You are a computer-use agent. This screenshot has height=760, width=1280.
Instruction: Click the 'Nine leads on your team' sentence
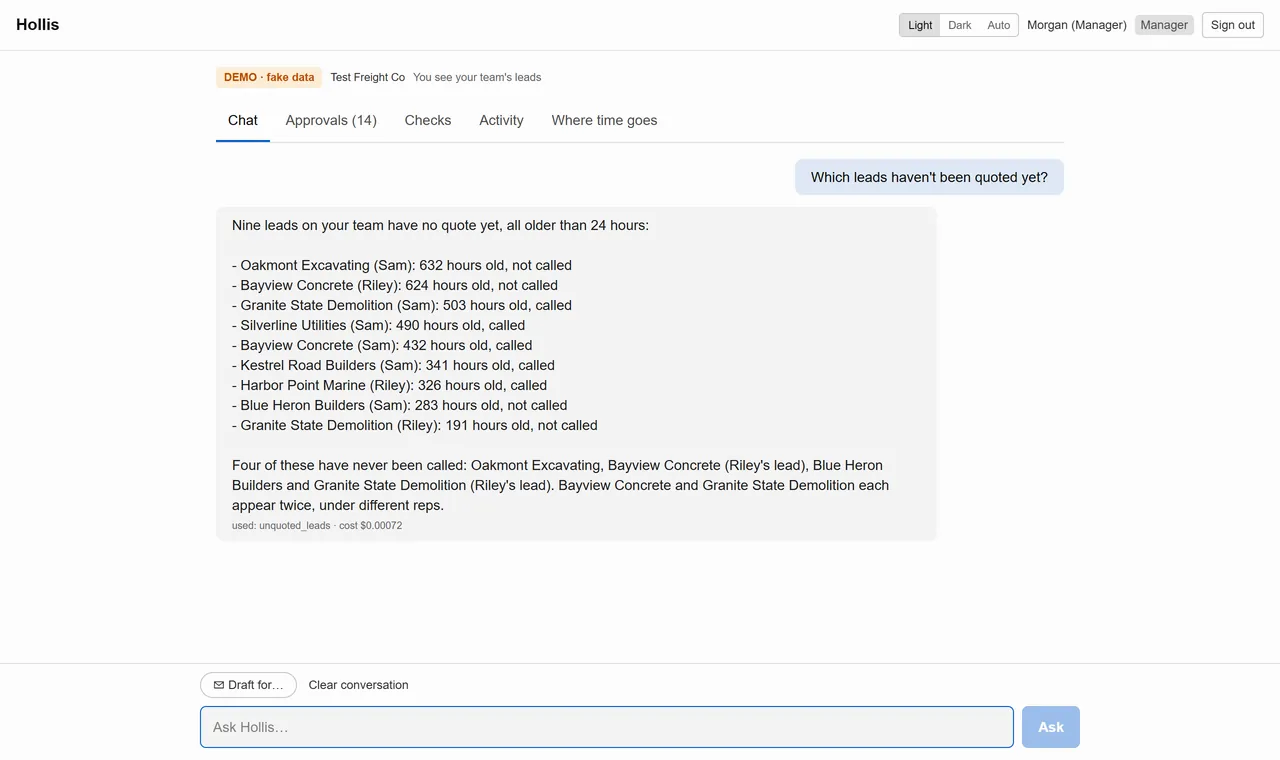pyautogui.click(x=440, y=225)
